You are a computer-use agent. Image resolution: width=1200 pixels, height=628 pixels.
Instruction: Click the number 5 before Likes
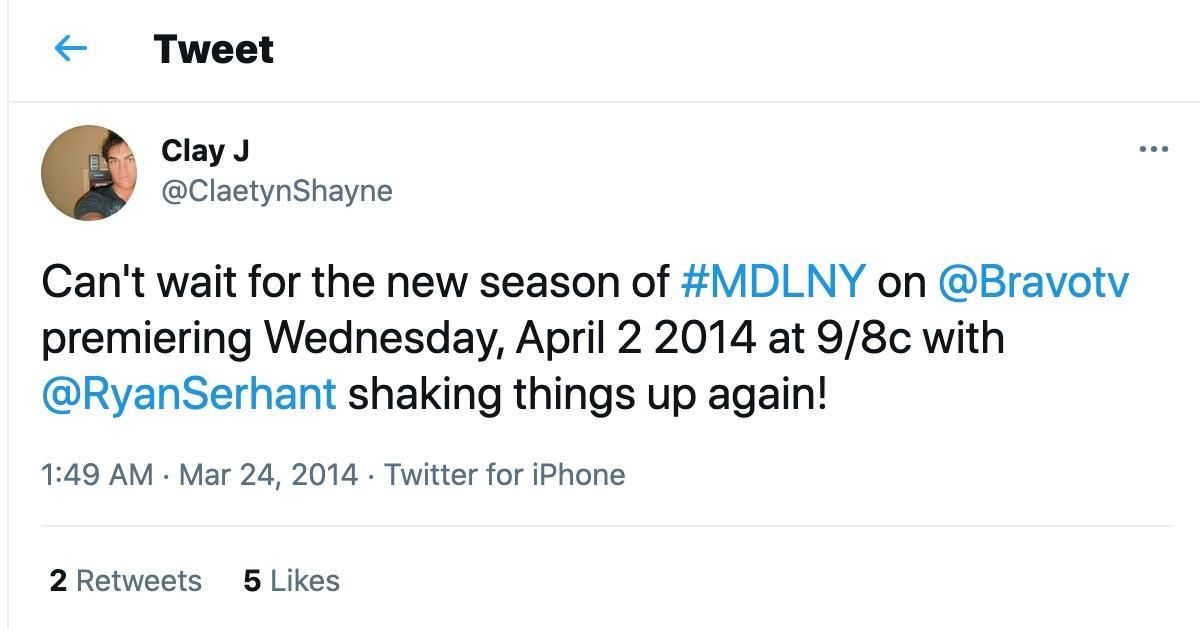(252, 581)
